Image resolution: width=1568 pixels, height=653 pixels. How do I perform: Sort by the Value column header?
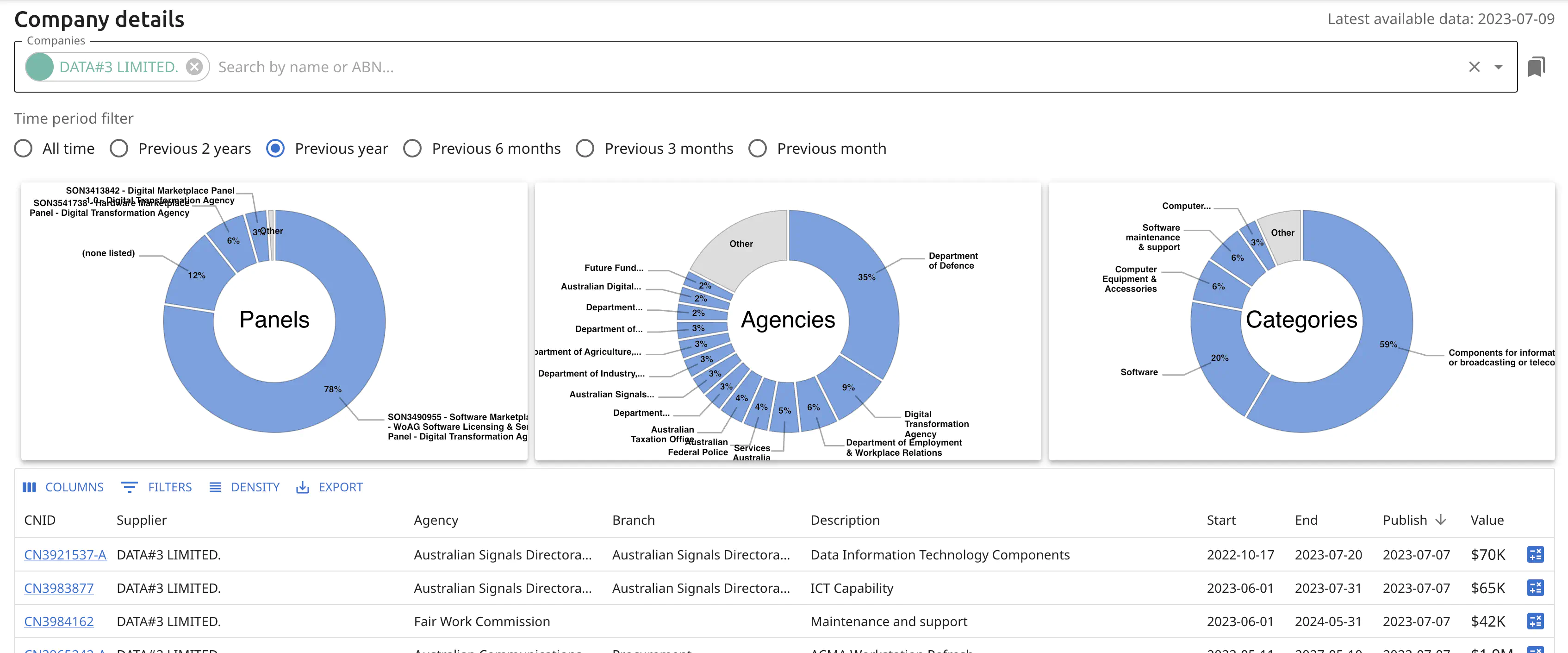(x=1487, y=520)
